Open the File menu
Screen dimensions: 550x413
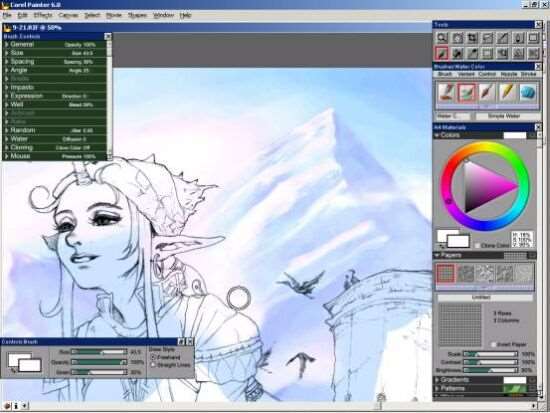pyautogui.click(x=7, y=15)
